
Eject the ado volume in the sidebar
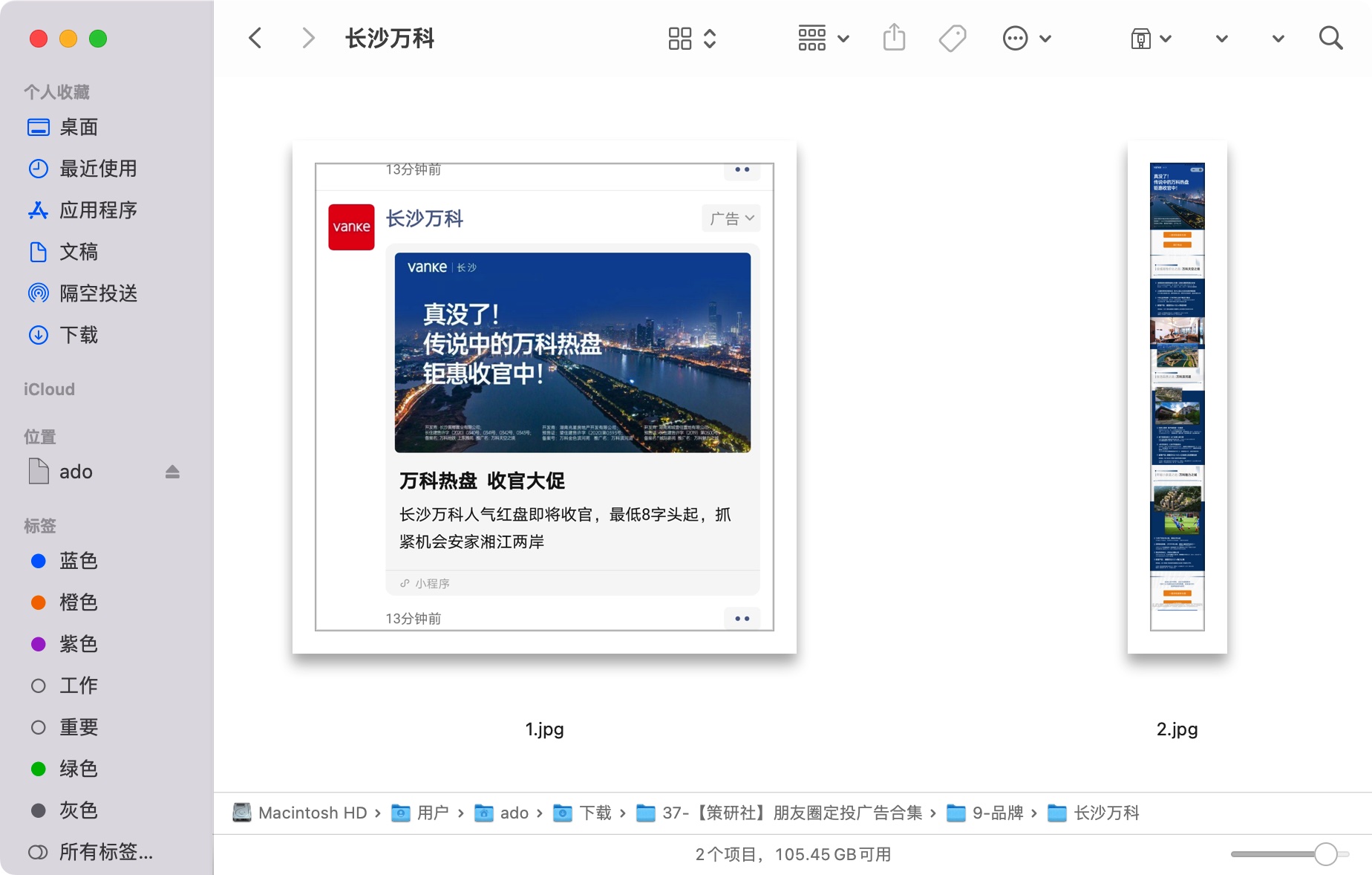[172, 471]
